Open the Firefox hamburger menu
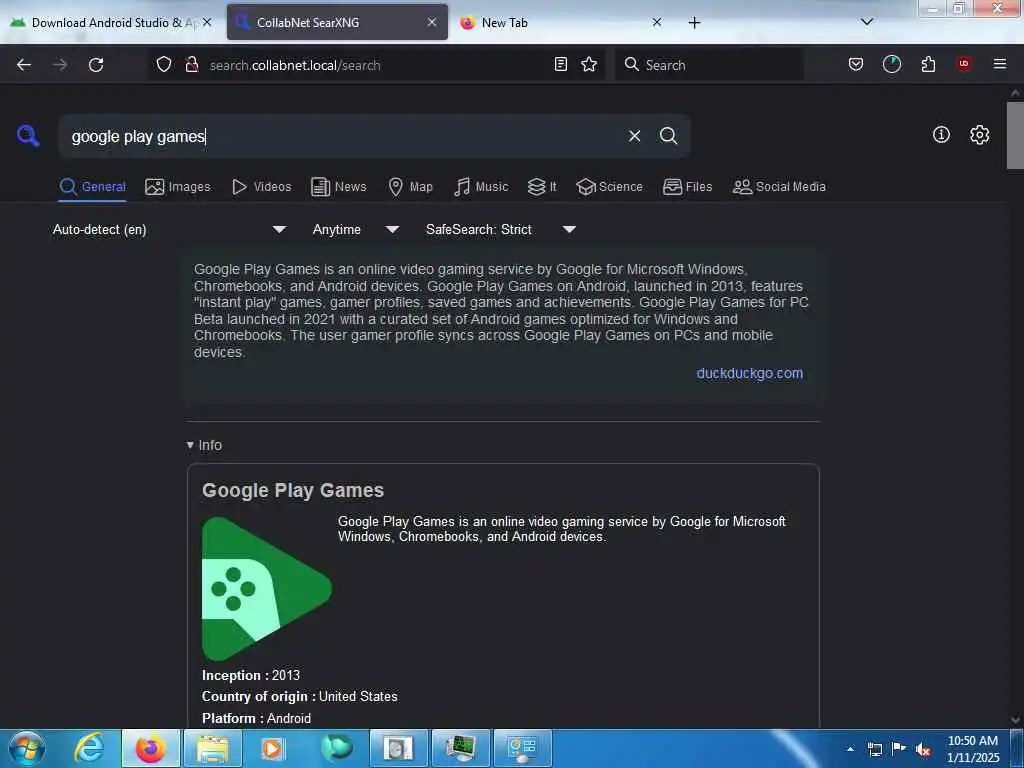The height and width of the screenshot is (768, 1024). pyautogui.click(x=999, y=64)
